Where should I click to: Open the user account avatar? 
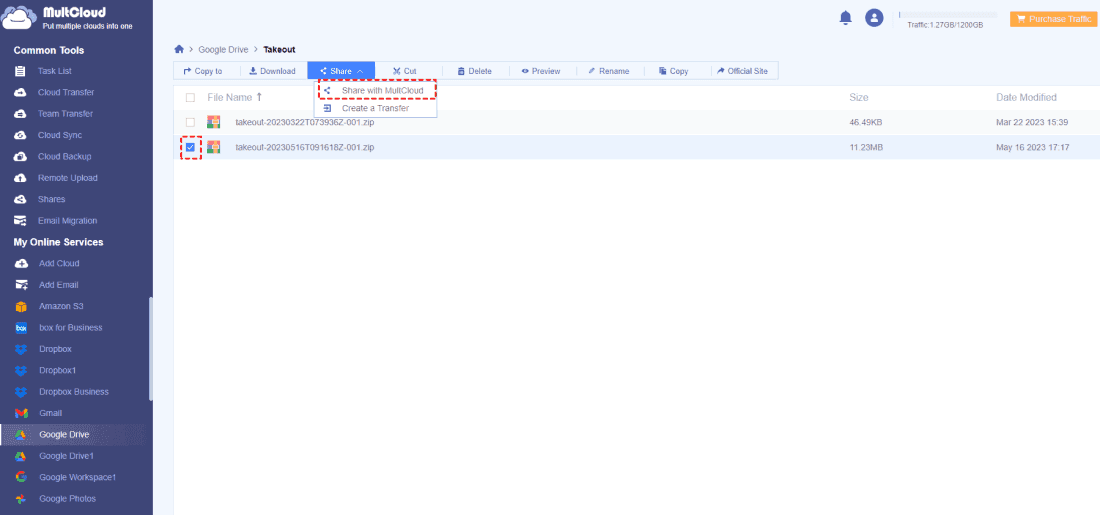[874, 18]
